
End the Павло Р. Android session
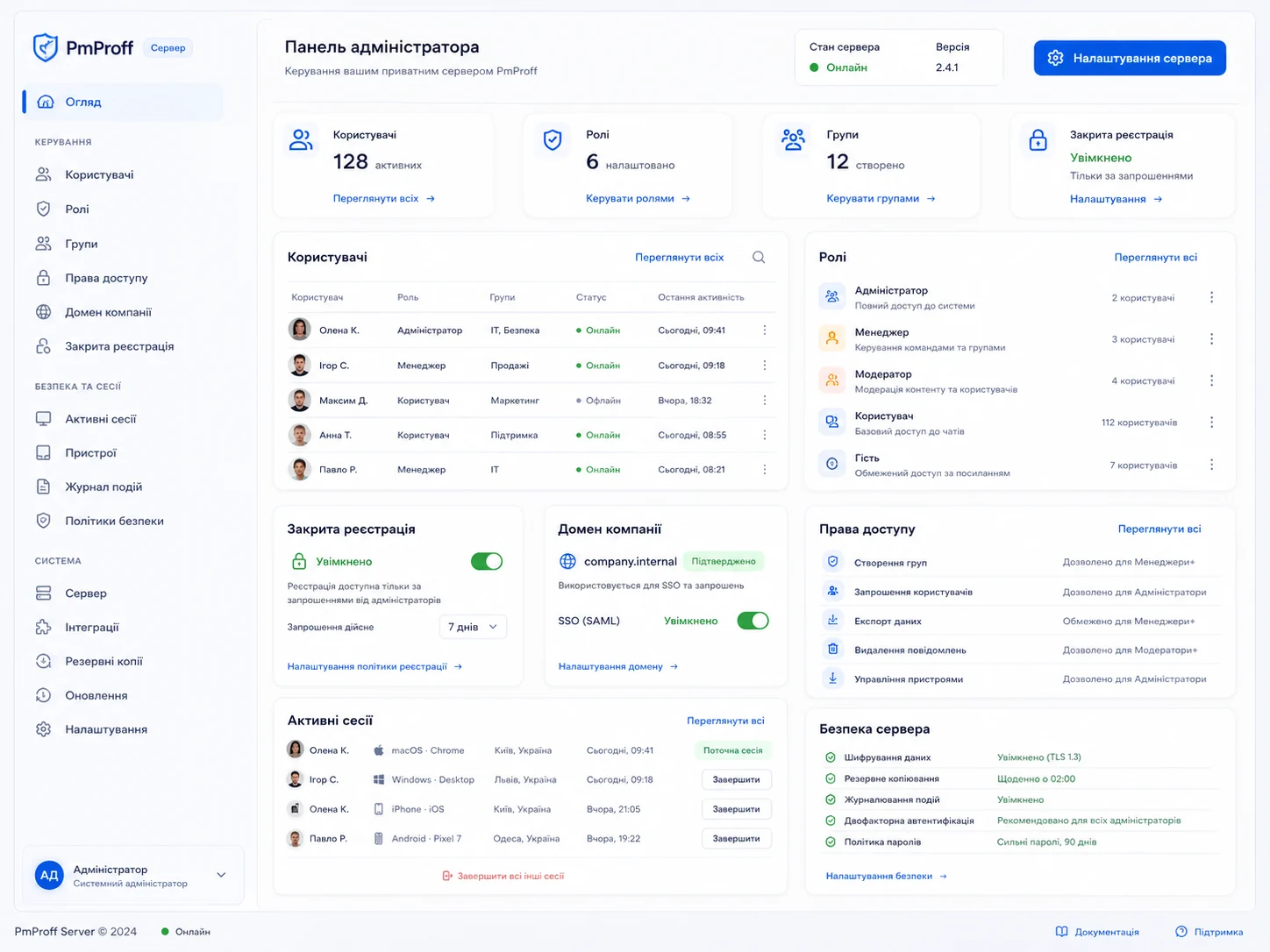tap(736, 838)
